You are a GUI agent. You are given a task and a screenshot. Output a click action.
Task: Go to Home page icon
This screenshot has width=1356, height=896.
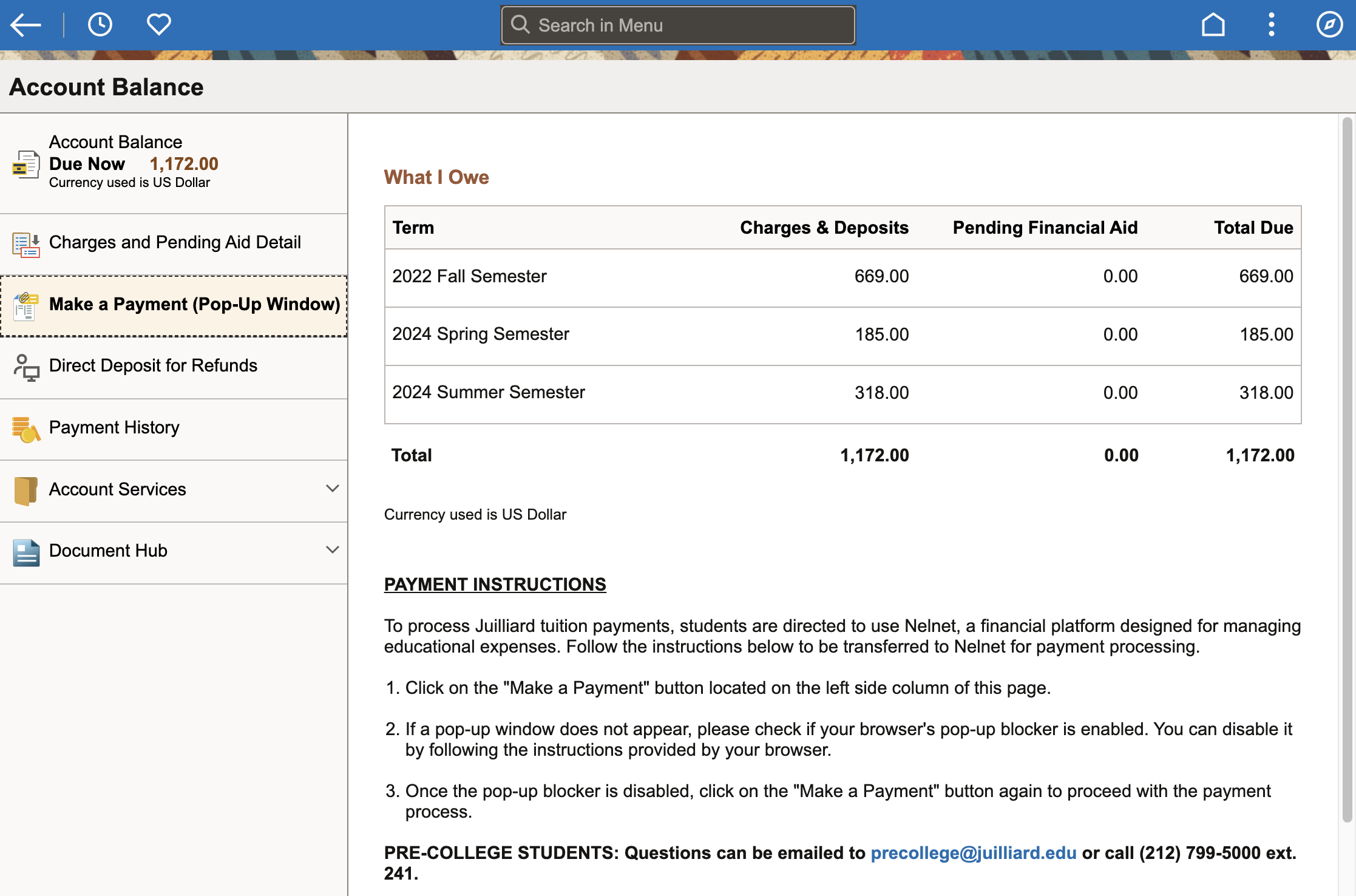pos(1213,25)
